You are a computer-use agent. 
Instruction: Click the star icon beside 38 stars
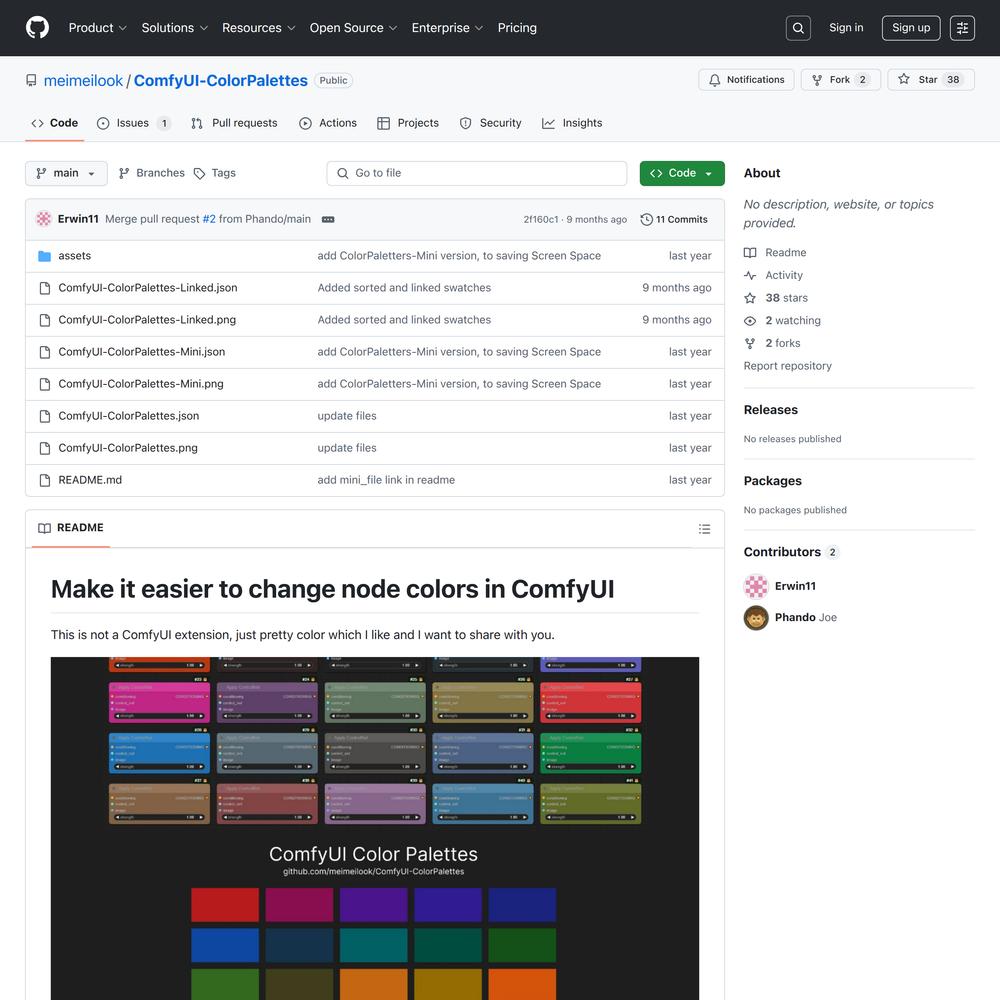tap(750, 298)
